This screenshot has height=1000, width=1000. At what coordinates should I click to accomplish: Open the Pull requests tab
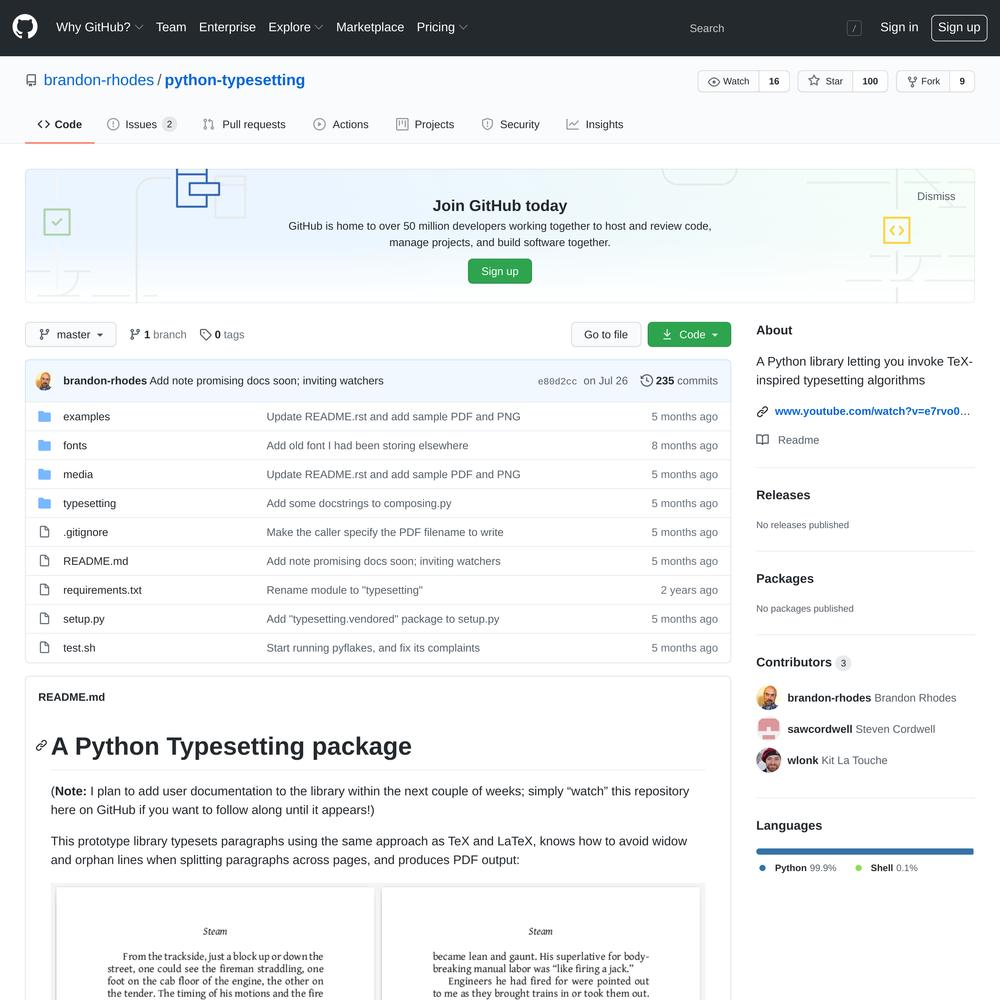coord(244,124)
